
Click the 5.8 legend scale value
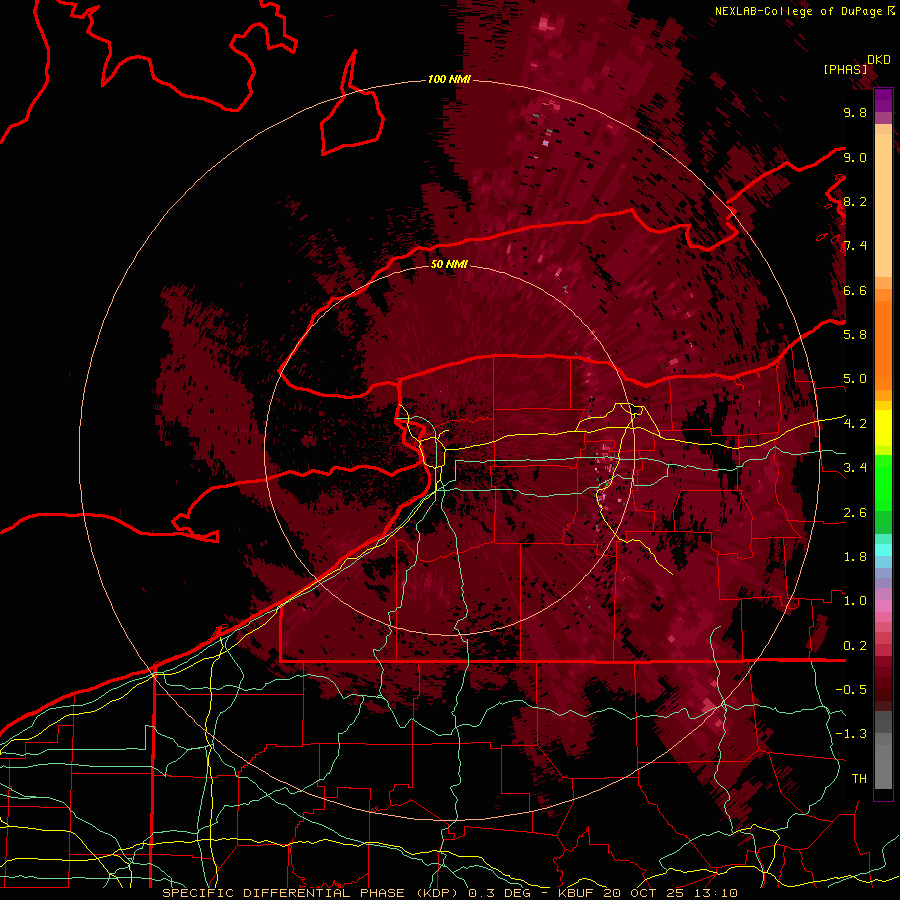click(x=855, y=335)
